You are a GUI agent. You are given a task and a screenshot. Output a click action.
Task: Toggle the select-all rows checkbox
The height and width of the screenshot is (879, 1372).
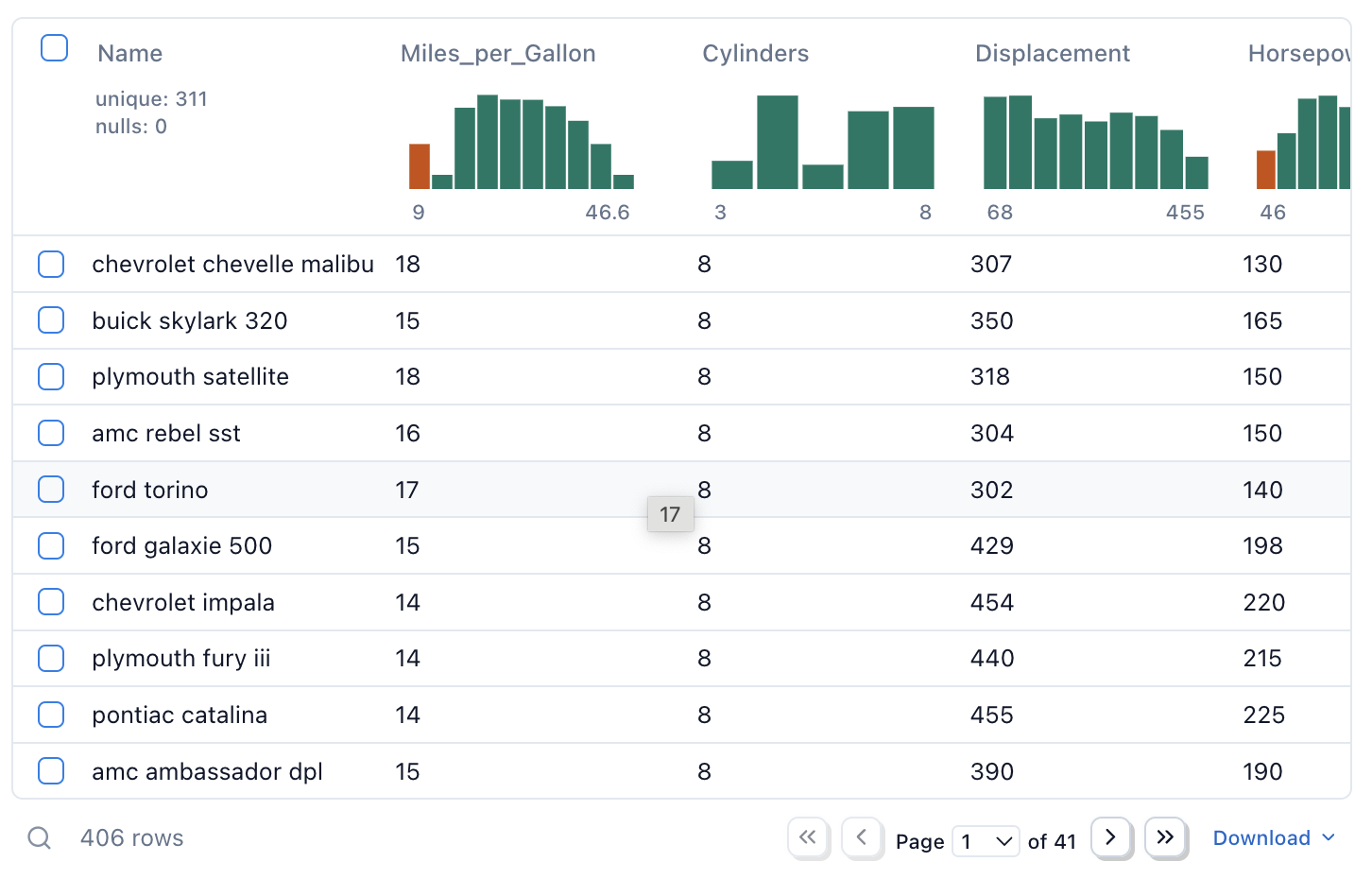click(55, 48)
